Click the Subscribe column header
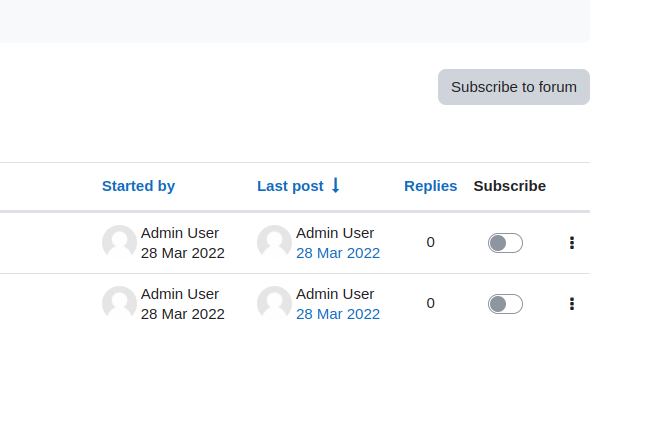The height and width of the screenshot is (427, 653). 509,186
